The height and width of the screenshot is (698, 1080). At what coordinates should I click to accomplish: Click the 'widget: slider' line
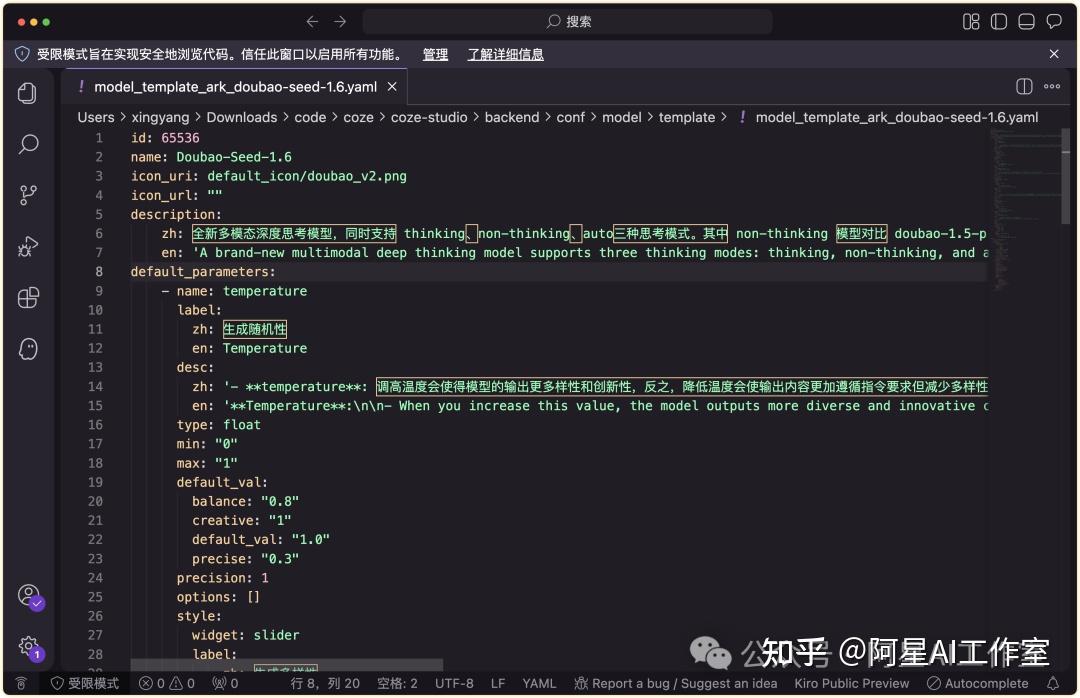point(245,635)
